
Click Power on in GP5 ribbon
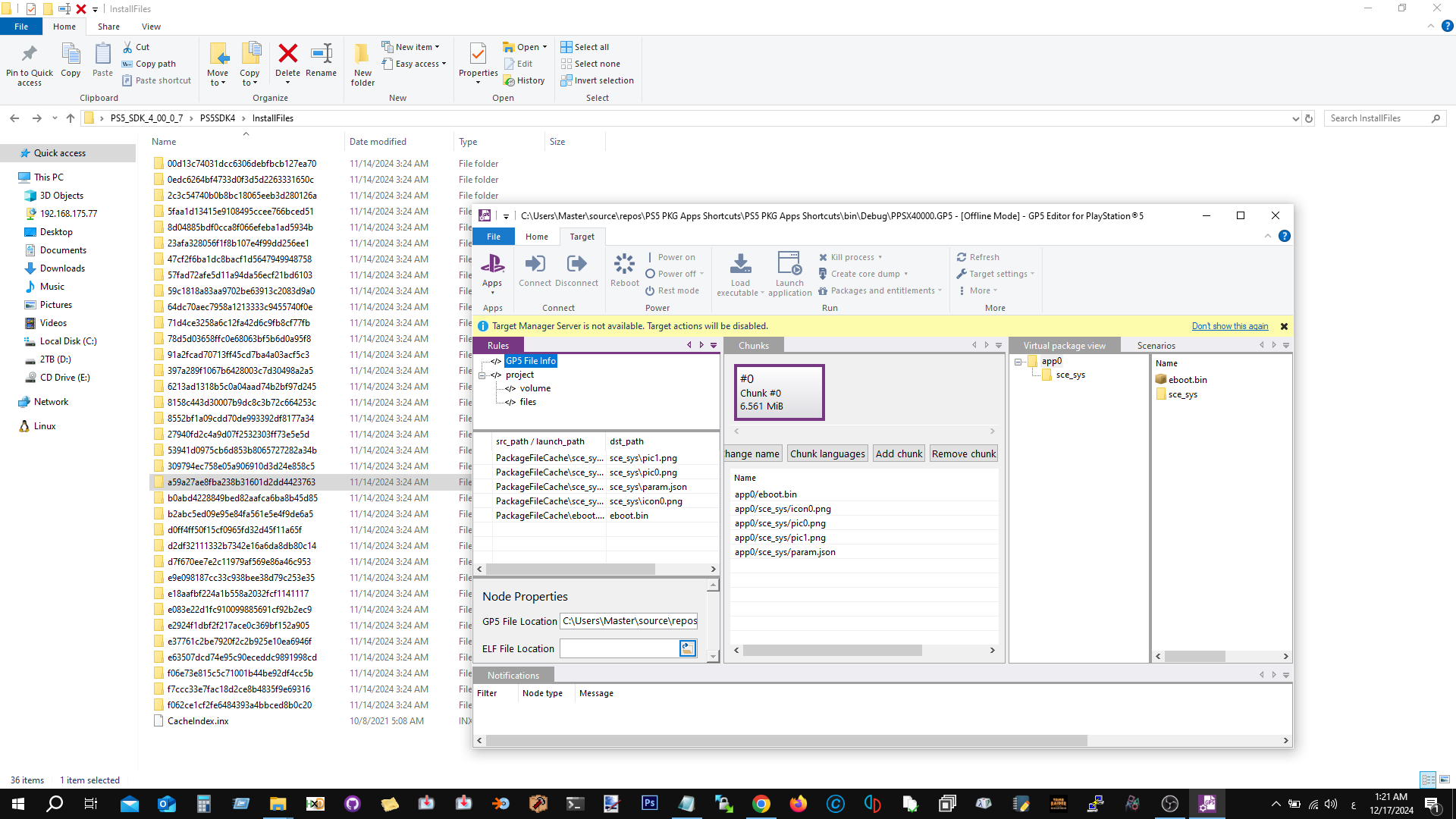[670, 257]
